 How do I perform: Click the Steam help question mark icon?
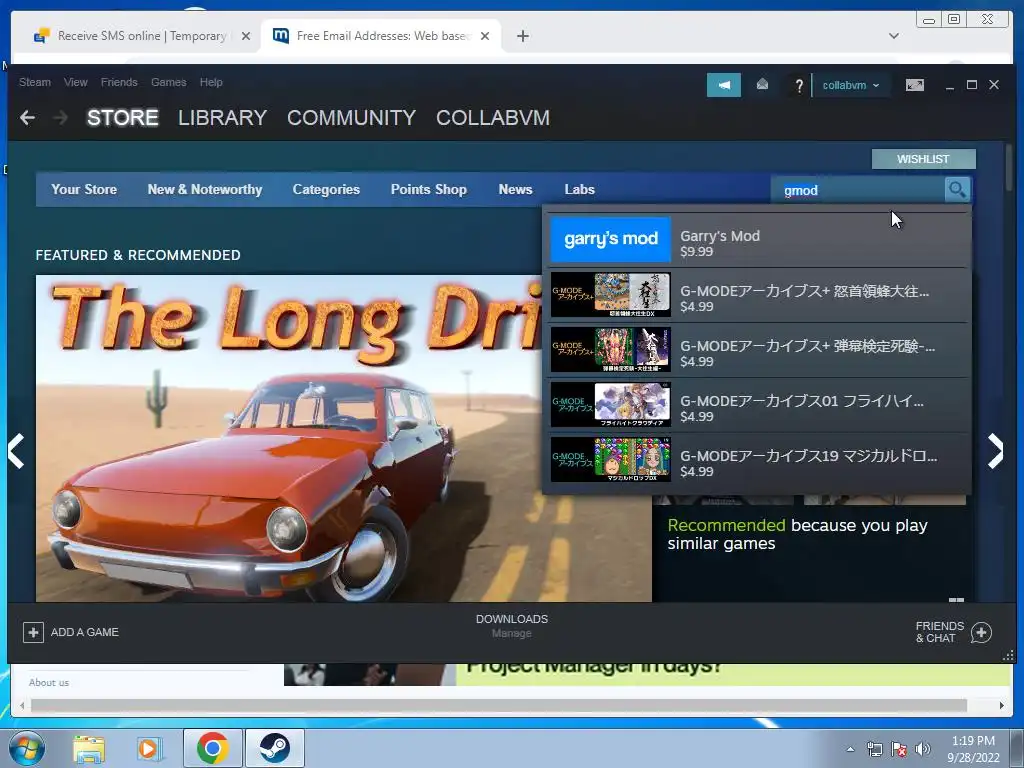pyautogui.click(x=798, y=86)
